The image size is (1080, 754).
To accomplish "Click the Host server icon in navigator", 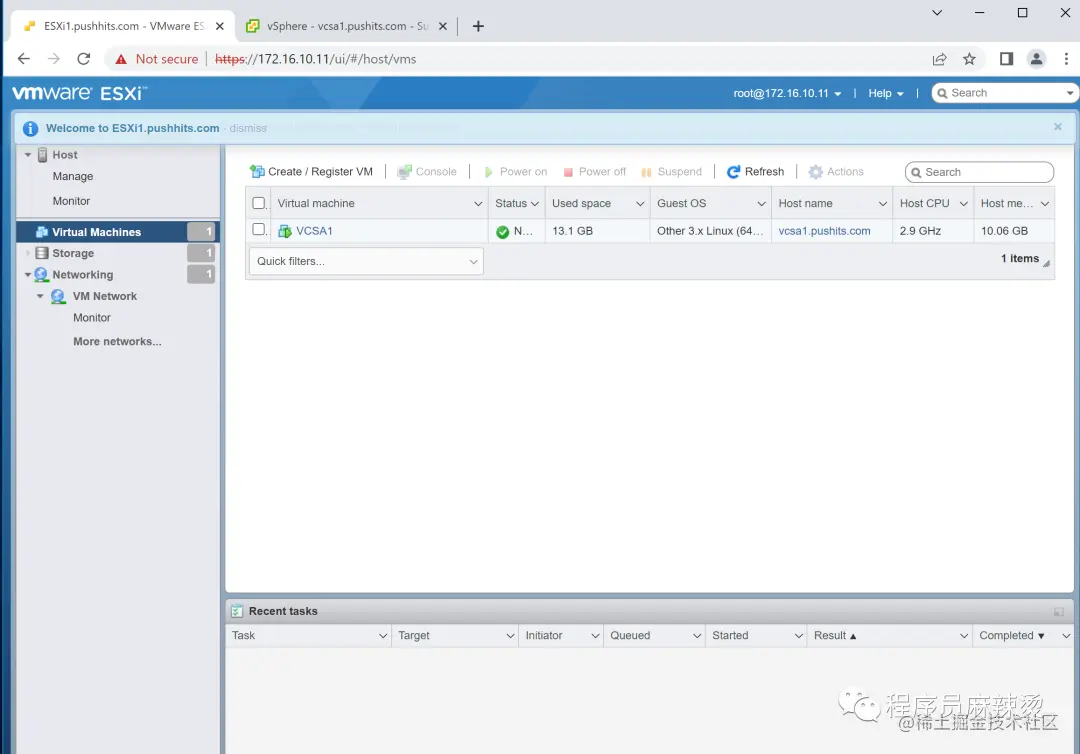I will coord(42,154).
